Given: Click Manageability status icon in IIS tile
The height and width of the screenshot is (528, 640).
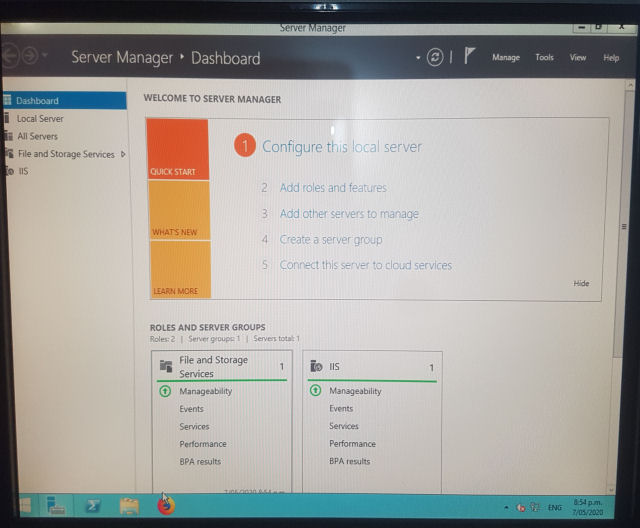Looking at the screenshot, I should click(x=315, y=390).
